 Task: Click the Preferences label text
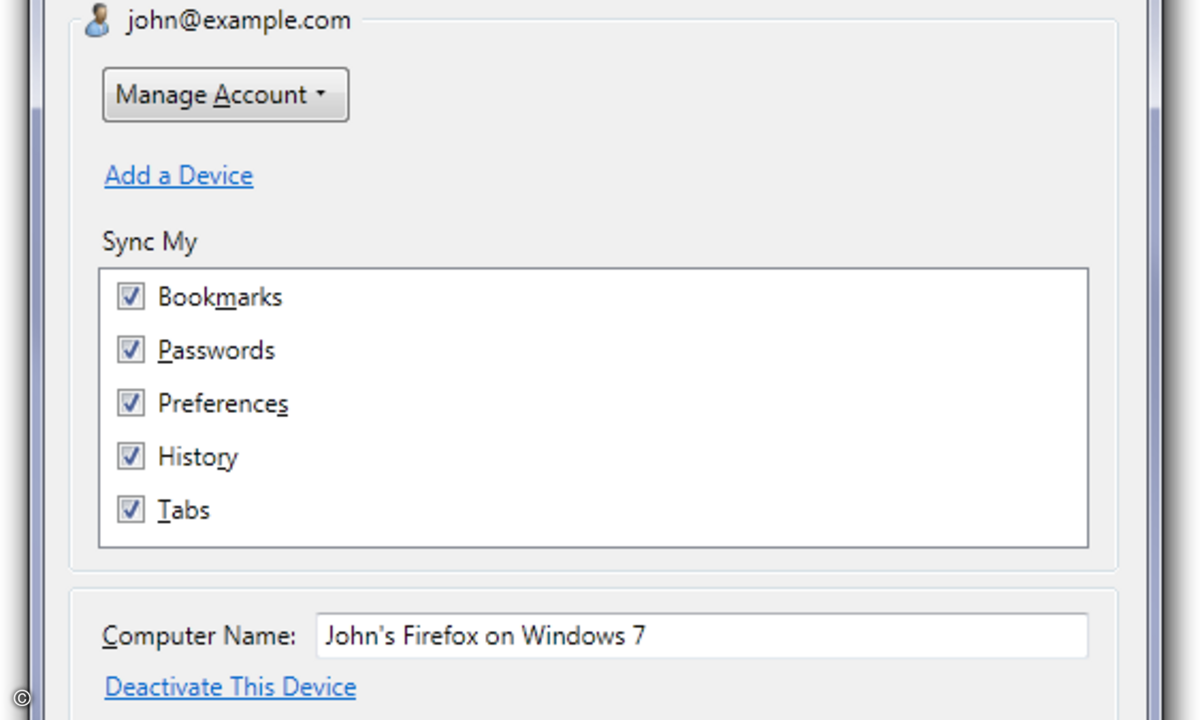(x=223, y=403)
